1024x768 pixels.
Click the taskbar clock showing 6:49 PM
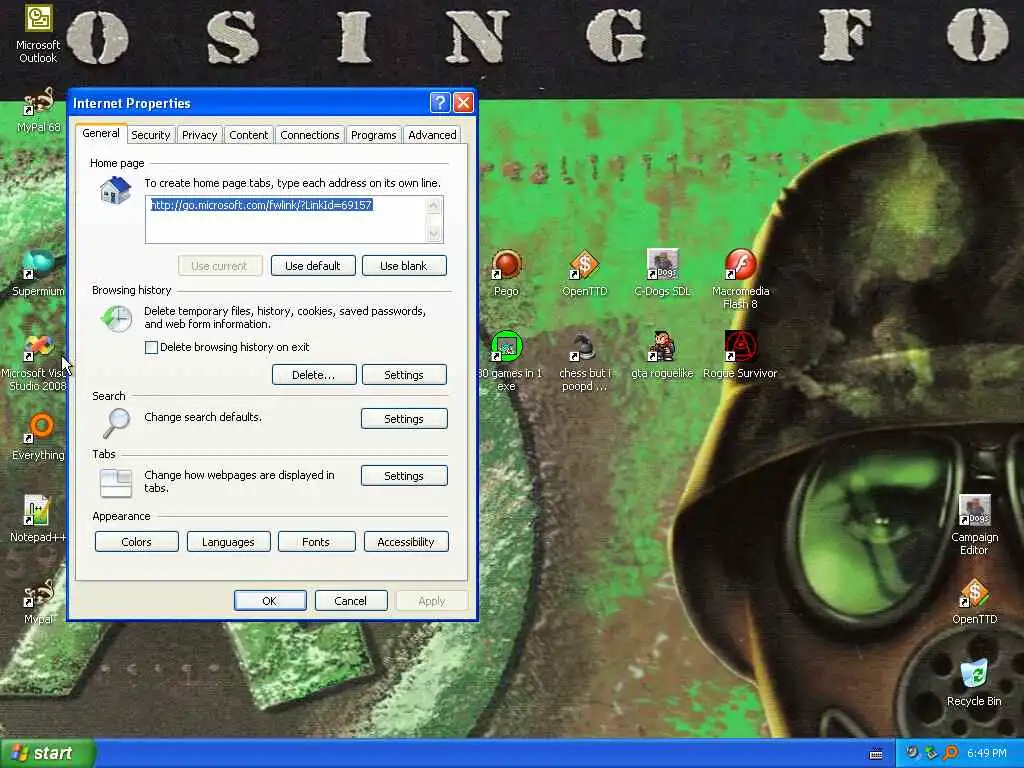(987, 754)
